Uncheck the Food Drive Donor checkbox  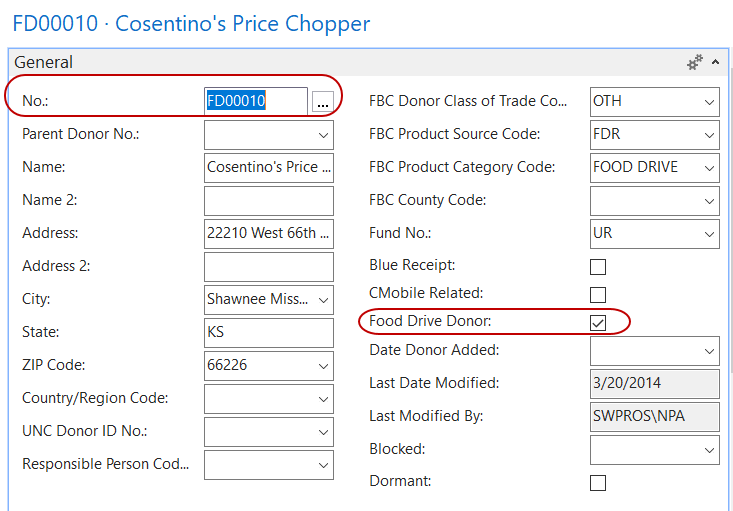[x=598, y=322]
